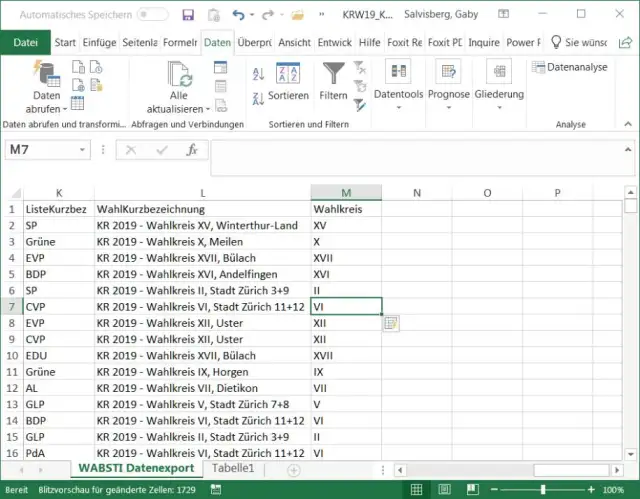
Task: Click the Sortieren A-Z dialog icon
Action: [288, 73]
